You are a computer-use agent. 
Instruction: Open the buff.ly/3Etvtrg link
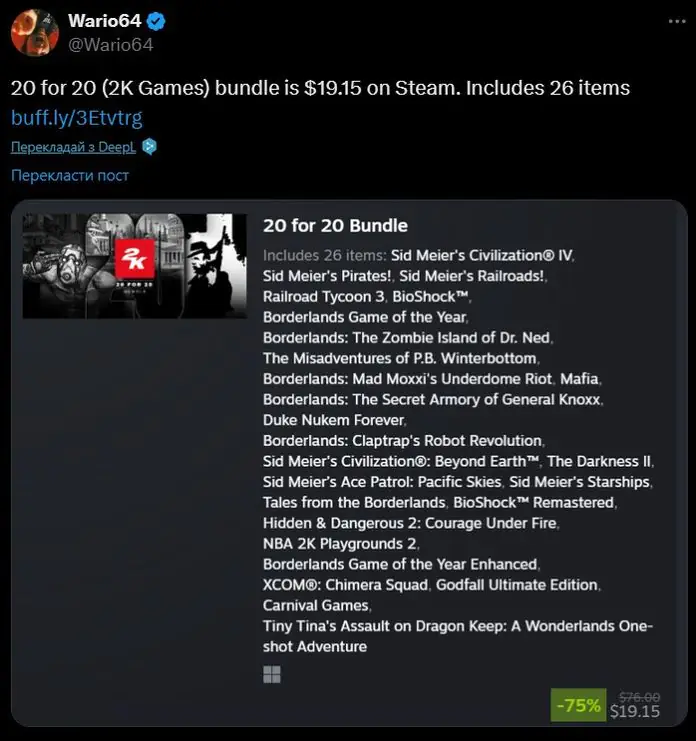(x=77, y=118)
